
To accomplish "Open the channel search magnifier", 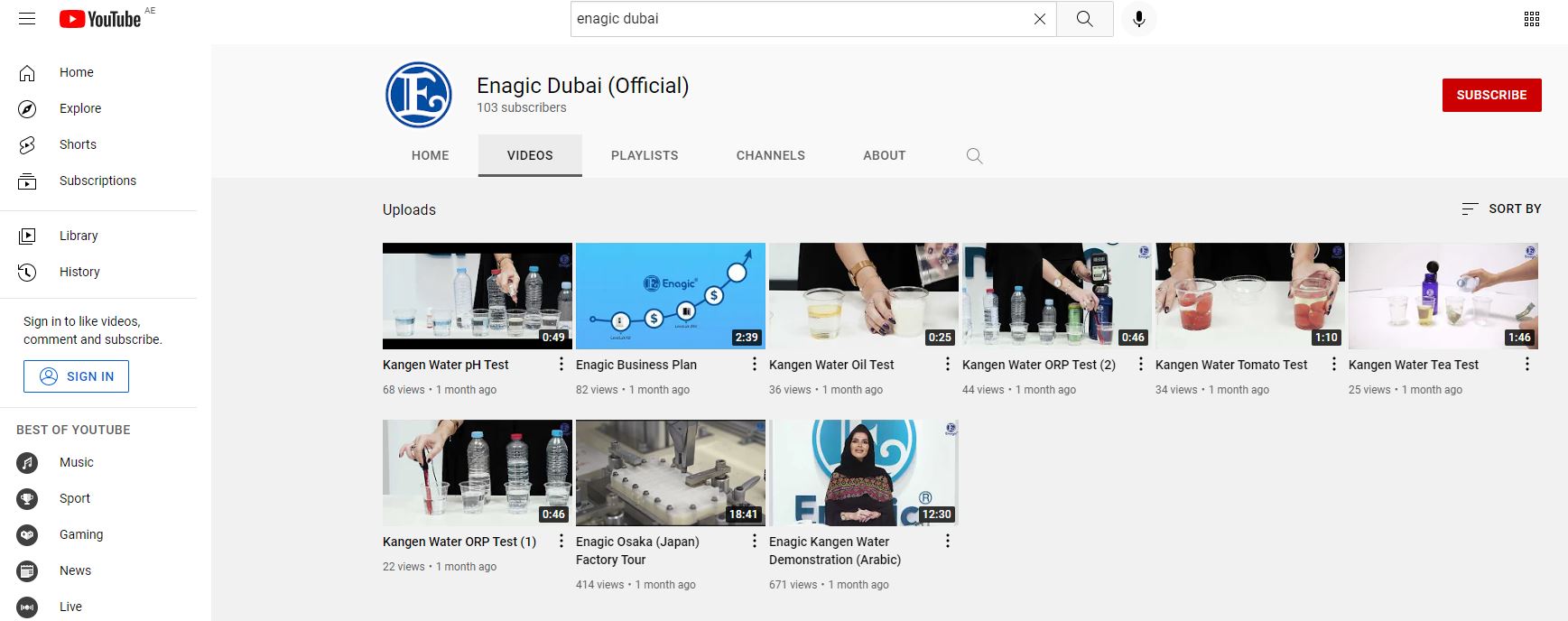I will tap(974, 155).
